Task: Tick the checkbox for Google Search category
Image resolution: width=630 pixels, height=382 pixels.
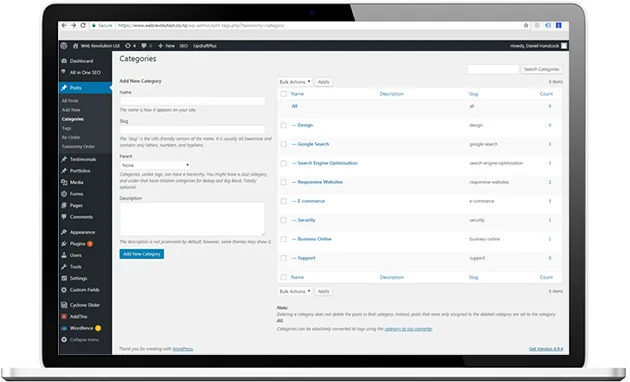Action: click(x=284, y=144)
